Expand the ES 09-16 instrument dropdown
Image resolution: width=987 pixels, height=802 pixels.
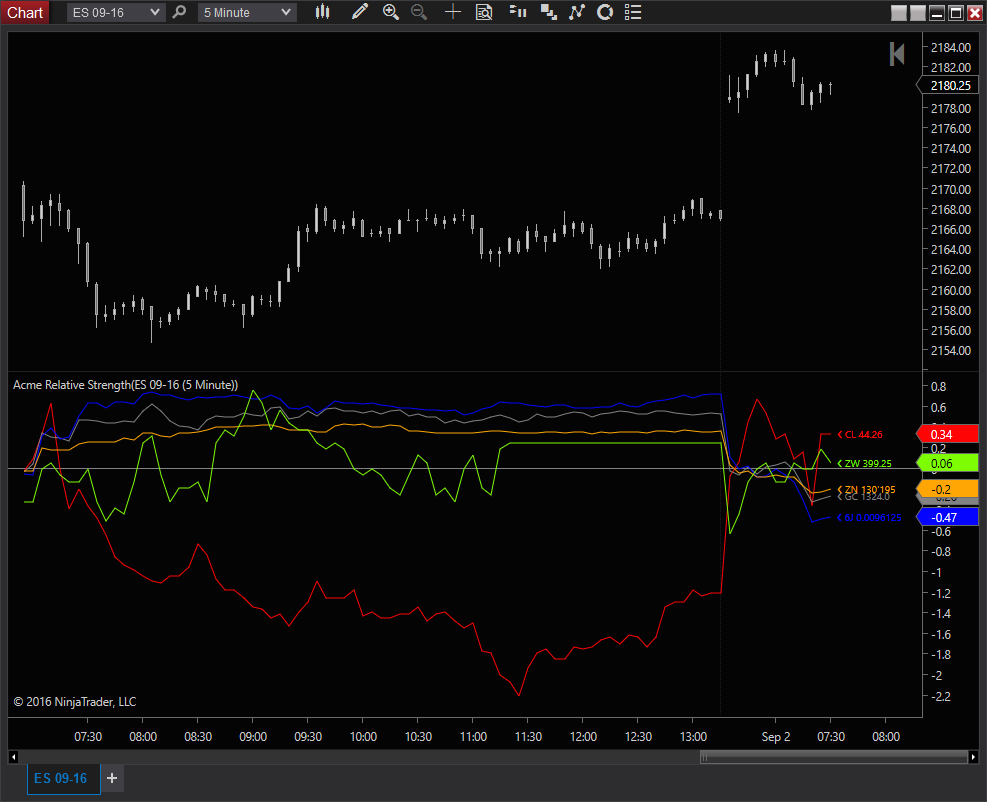(x=116, y=13)
